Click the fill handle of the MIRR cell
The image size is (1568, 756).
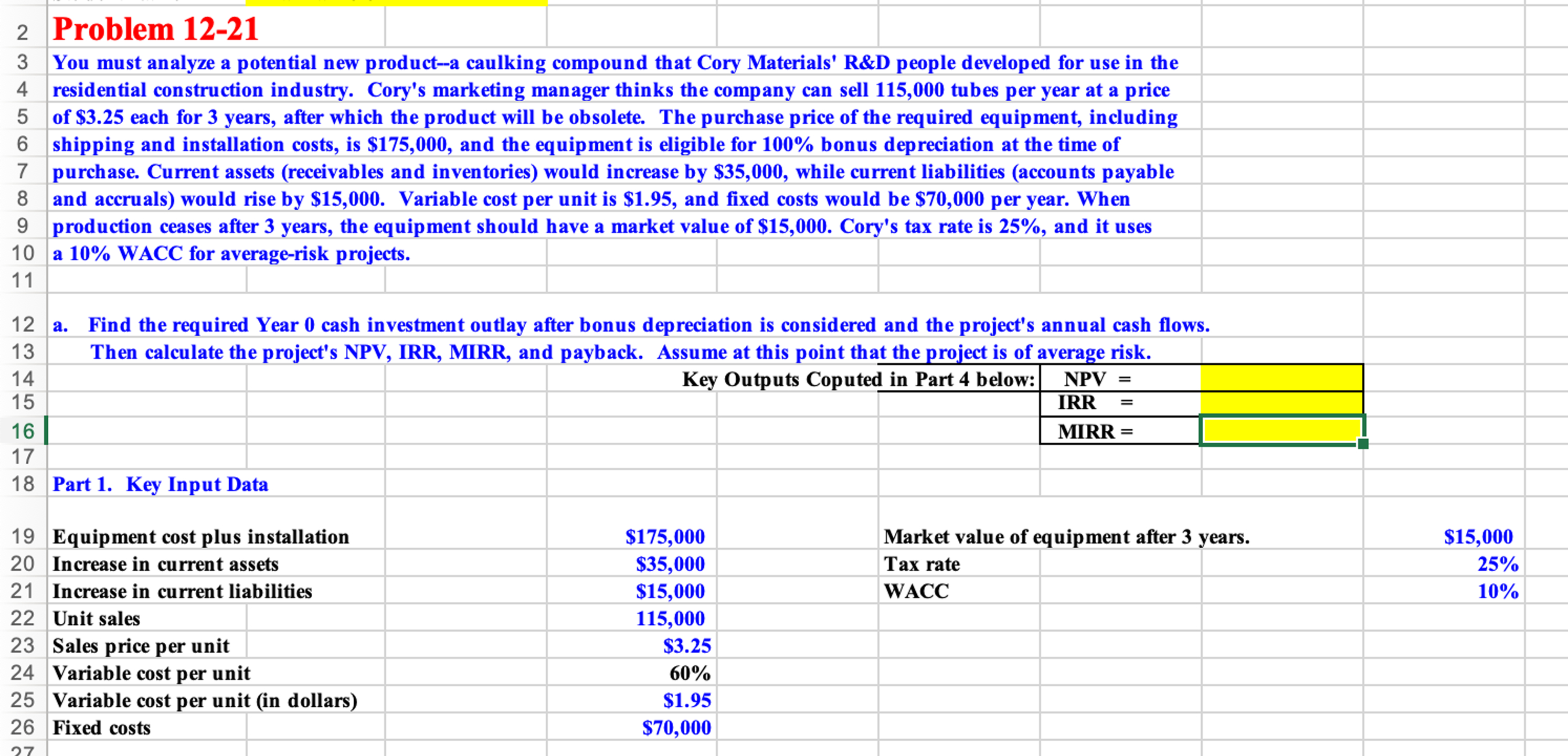point(1363,444)
